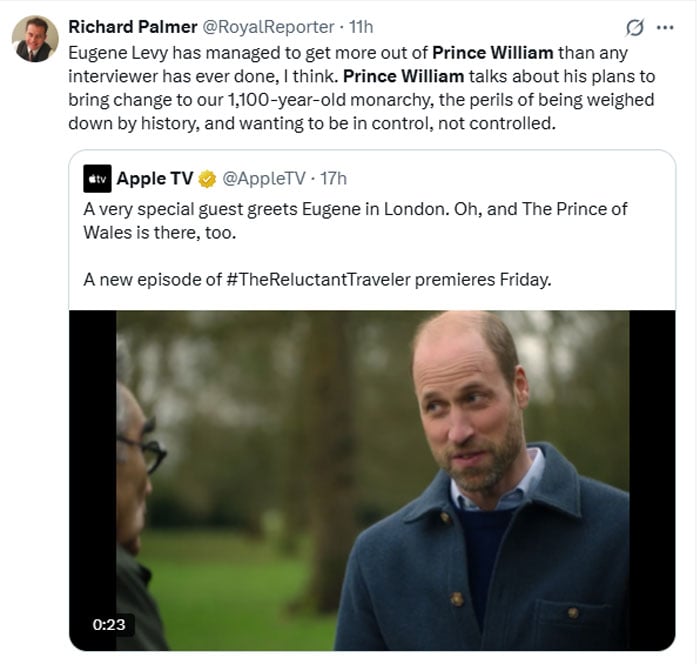Open the post via 11h timestamp
The image size is (700, 664).
(x=360, y=27)
